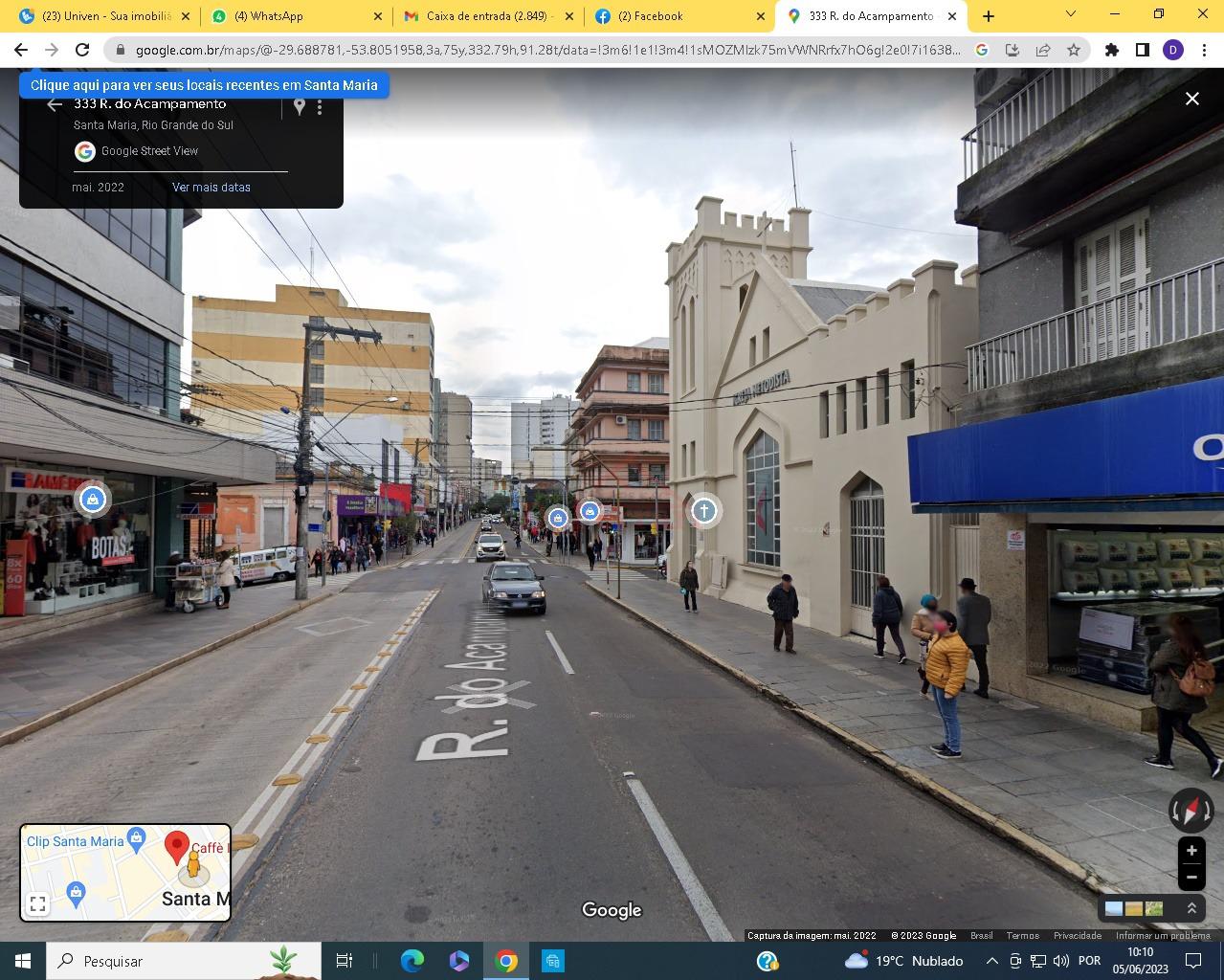1224x980 pixels.
Task: Click the 'Ver mais datas' link
Action: 211,187
